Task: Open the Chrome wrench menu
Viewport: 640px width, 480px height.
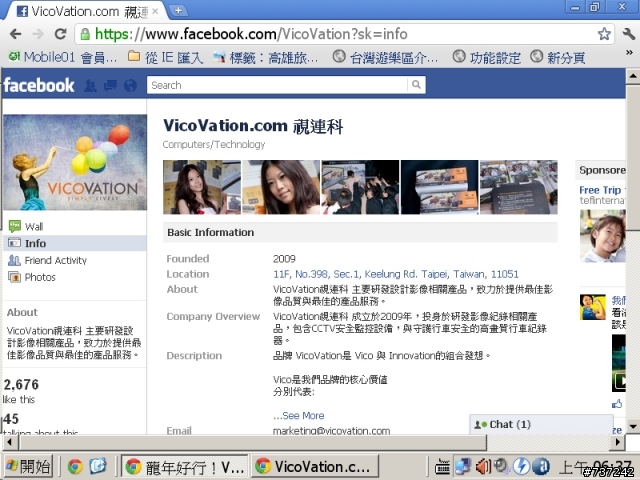Action: click(x=629, y=34)
